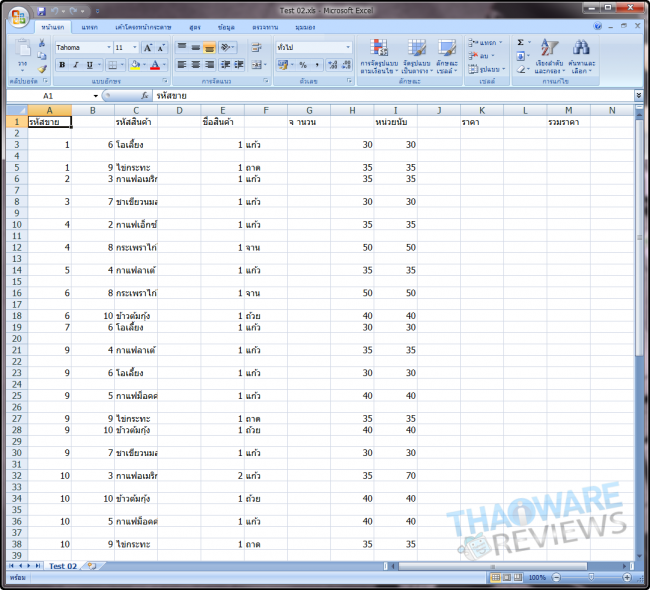
Task: Open the Name Box dropdown next to A1
Action: click(95, 96)
